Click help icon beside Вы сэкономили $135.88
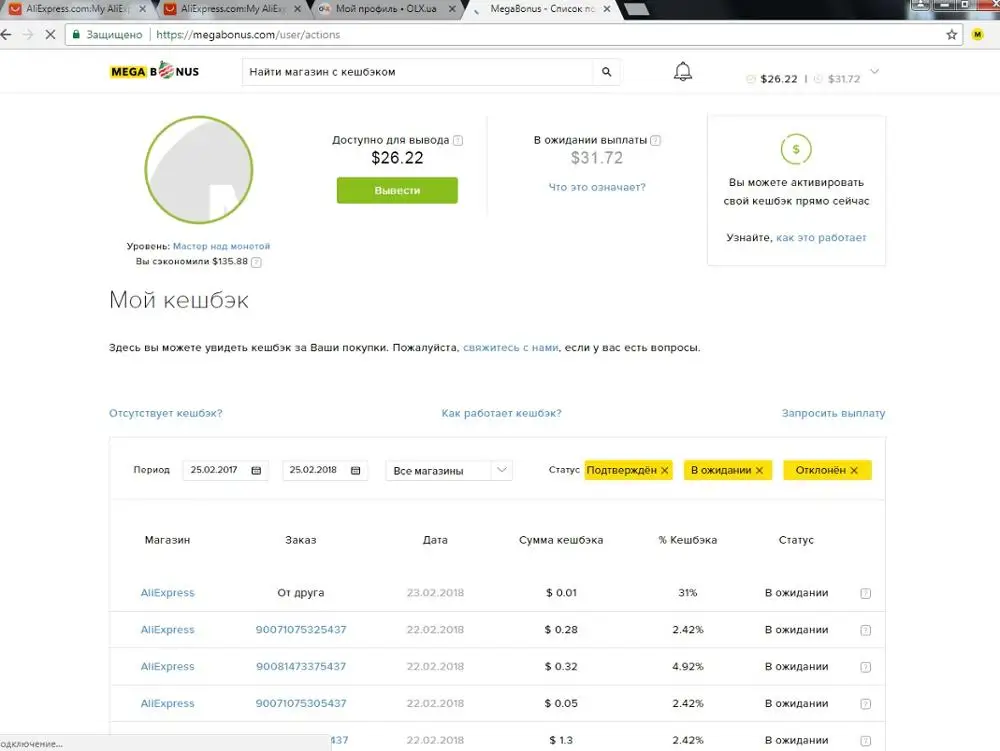The image size is (1000, 751). 256,262
